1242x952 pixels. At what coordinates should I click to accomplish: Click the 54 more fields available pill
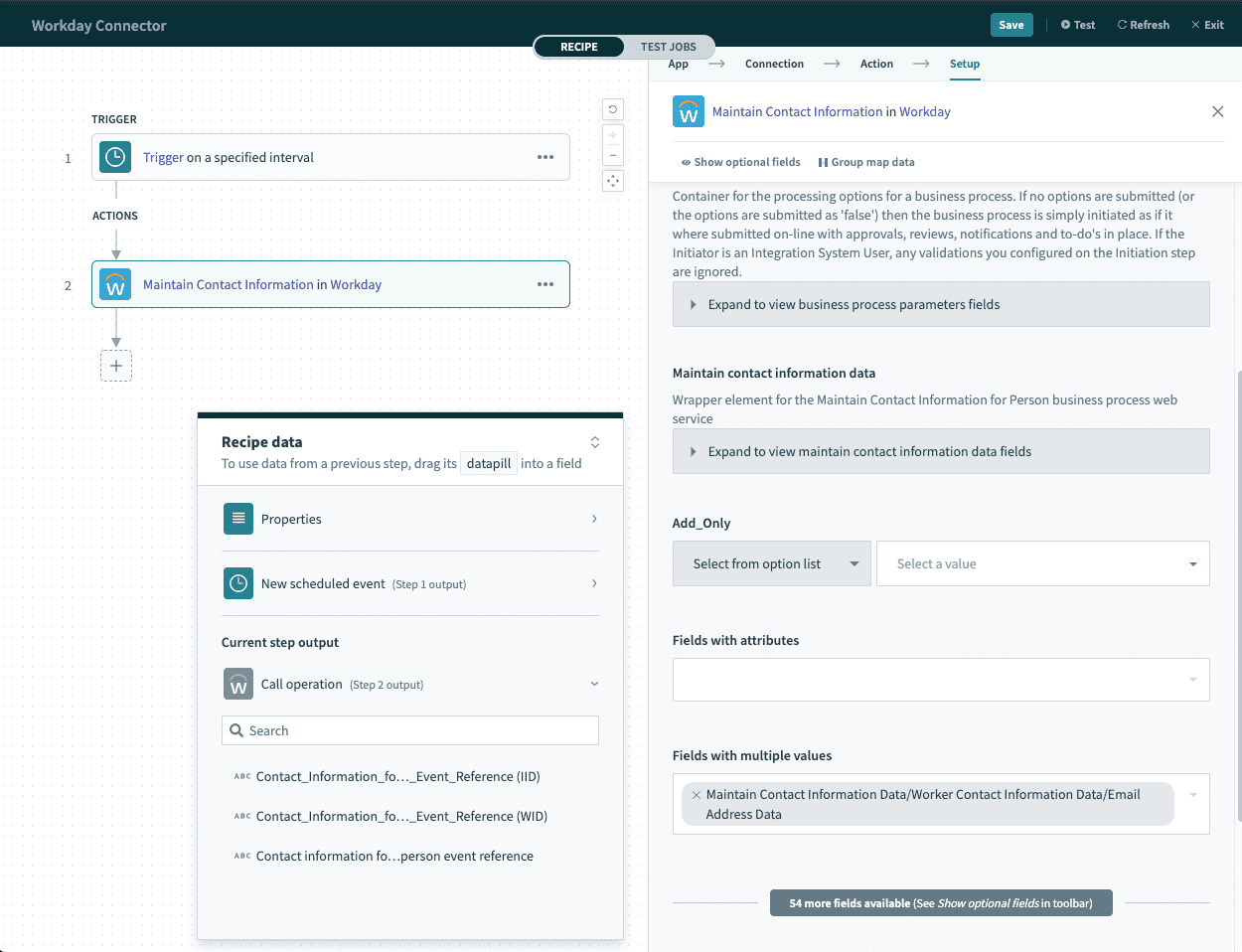point(940,902)
